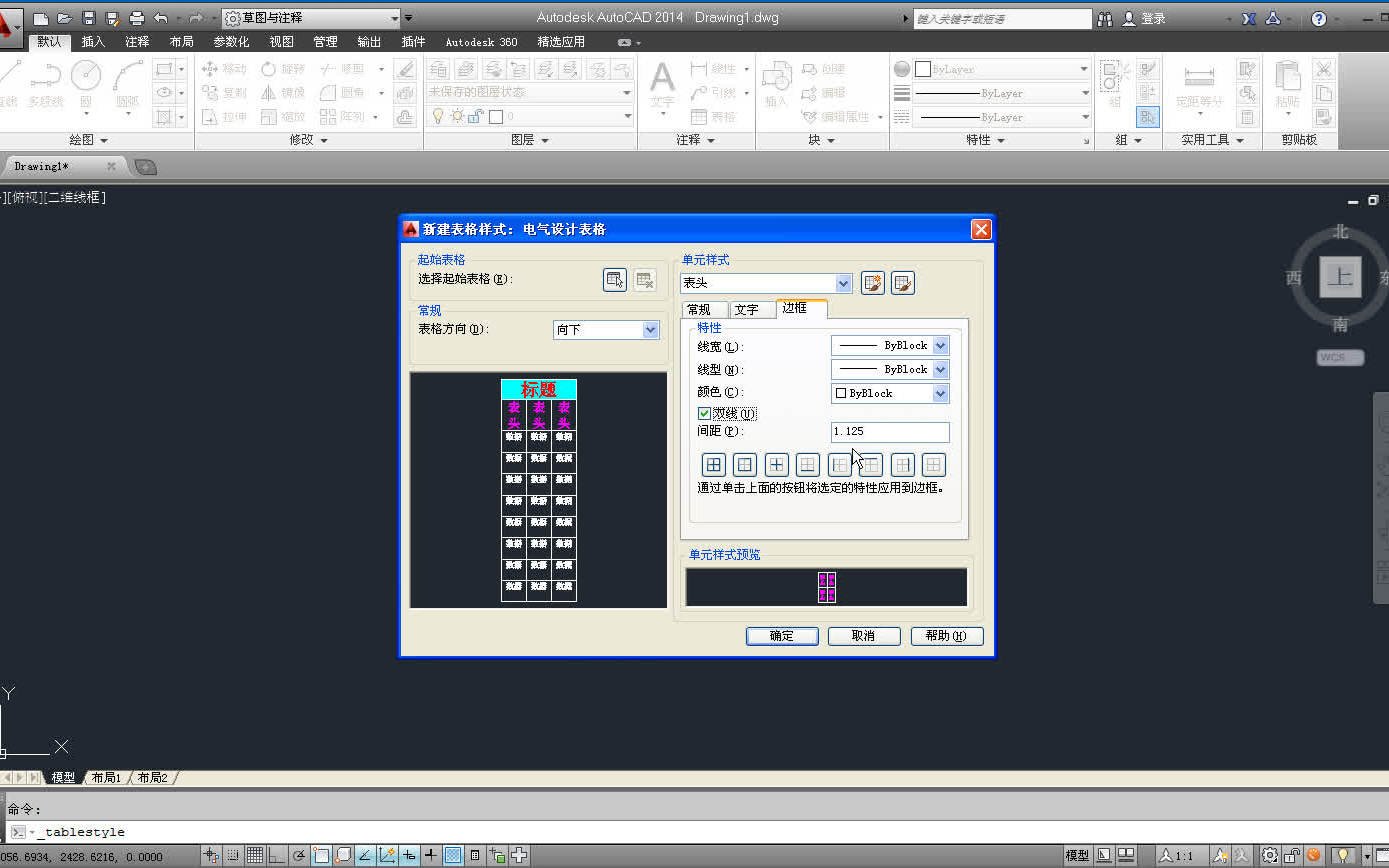Open the 插入 ribbon tab
The height and width of the screenshot is (868, 1389).
click(93, 42)
